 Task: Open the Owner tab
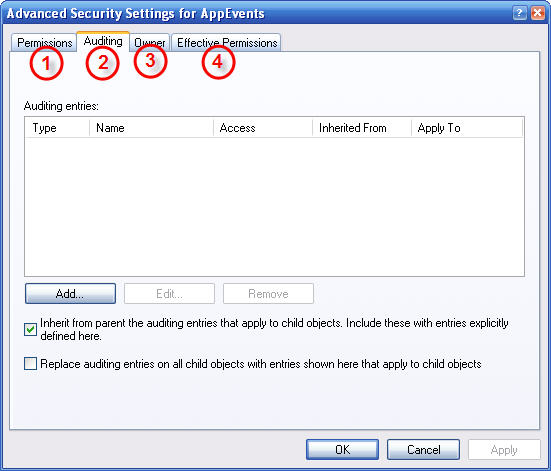(150, 43)
